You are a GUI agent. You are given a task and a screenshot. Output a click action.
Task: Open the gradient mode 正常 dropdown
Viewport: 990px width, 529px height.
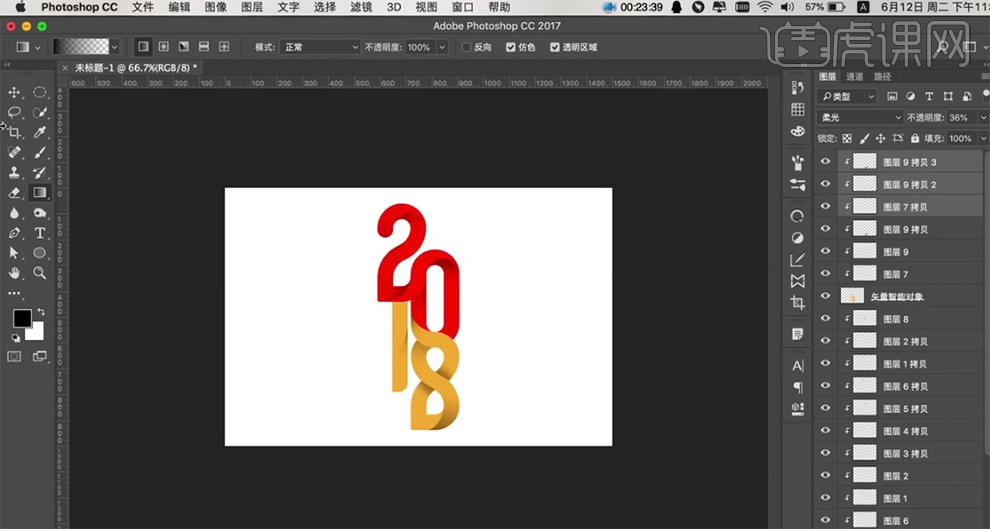320,47
